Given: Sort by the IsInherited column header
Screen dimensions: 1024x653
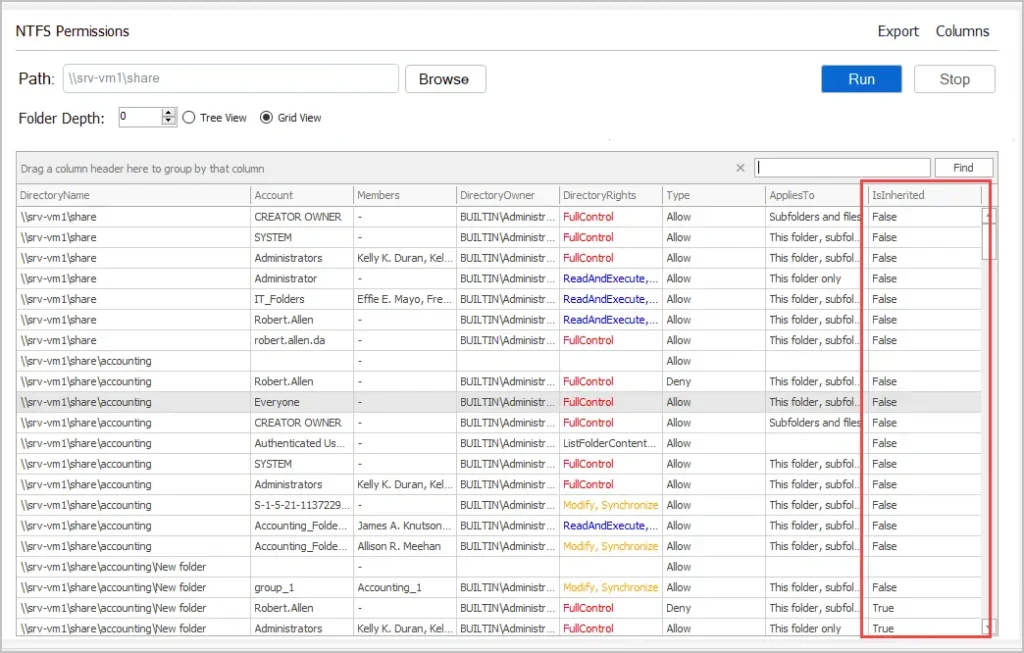Looking at the screenshot, I should [925, 195].
